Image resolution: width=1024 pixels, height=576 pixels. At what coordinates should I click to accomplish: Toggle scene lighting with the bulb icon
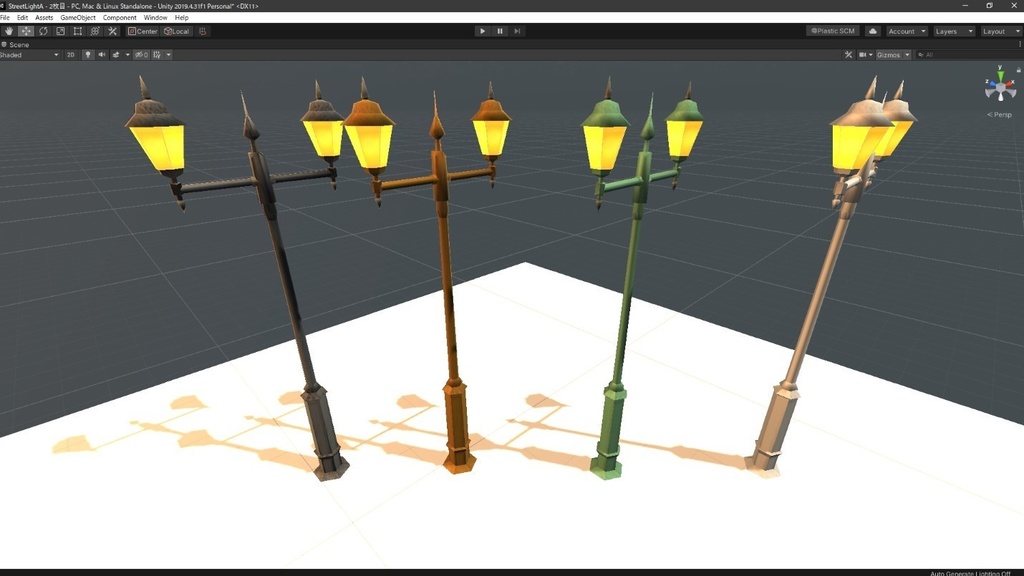tap(88, 55)
